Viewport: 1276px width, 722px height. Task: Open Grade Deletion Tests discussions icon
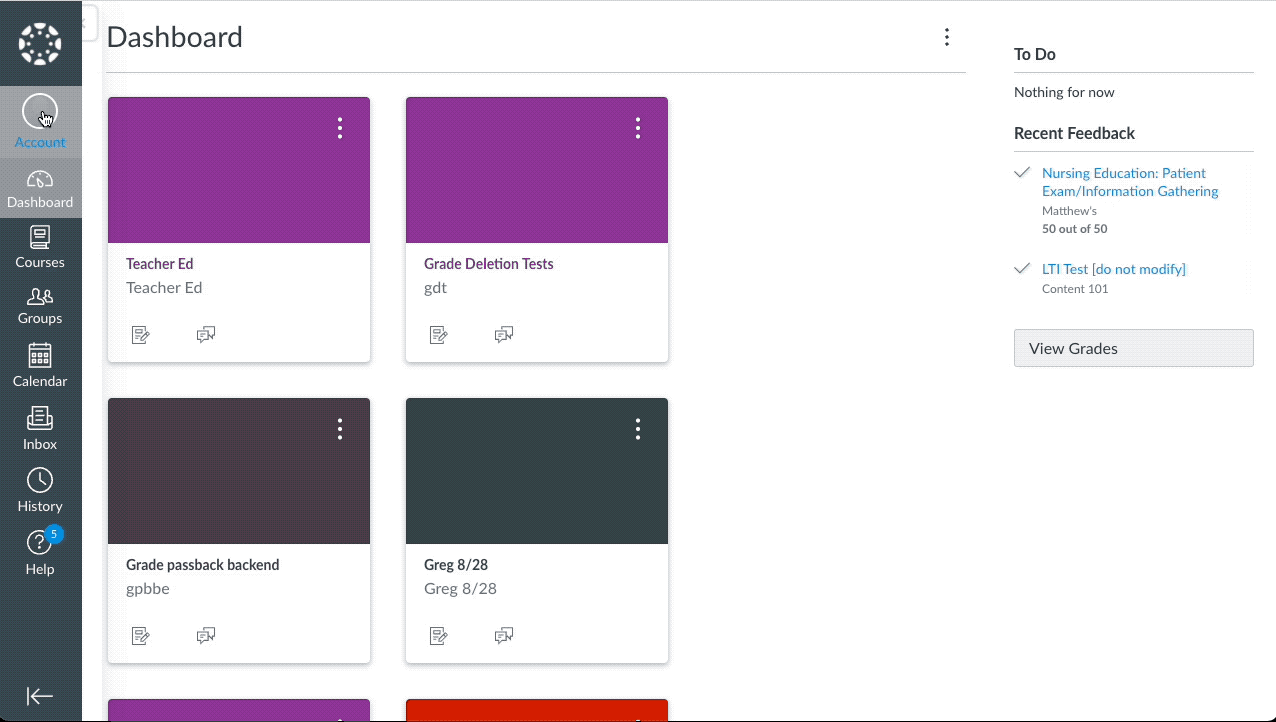coord(504,335)
